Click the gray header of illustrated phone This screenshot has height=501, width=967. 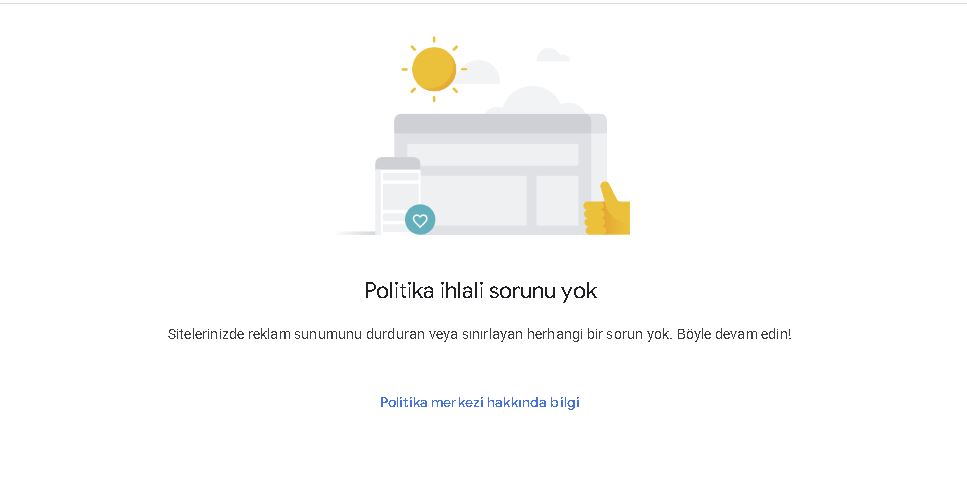click(398, 164)
